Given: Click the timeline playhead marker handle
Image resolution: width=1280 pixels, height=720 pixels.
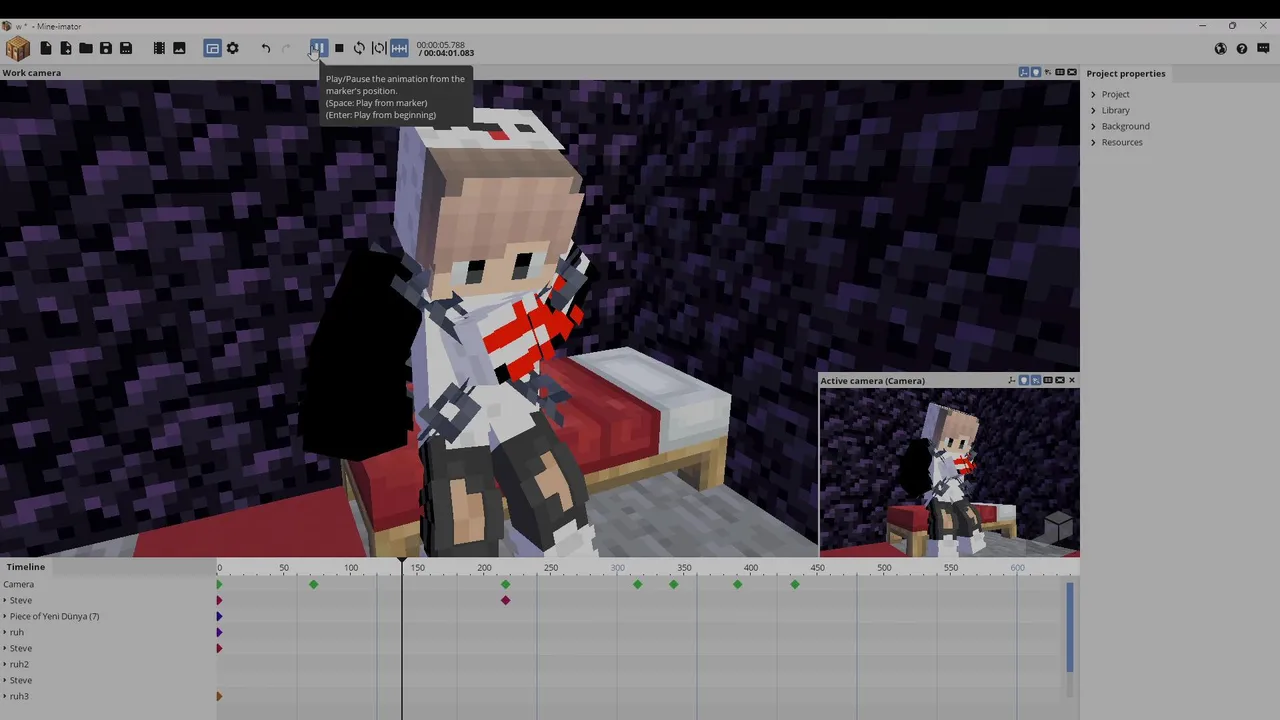Looking at the screenshot, I should click(x=402, y=562).
